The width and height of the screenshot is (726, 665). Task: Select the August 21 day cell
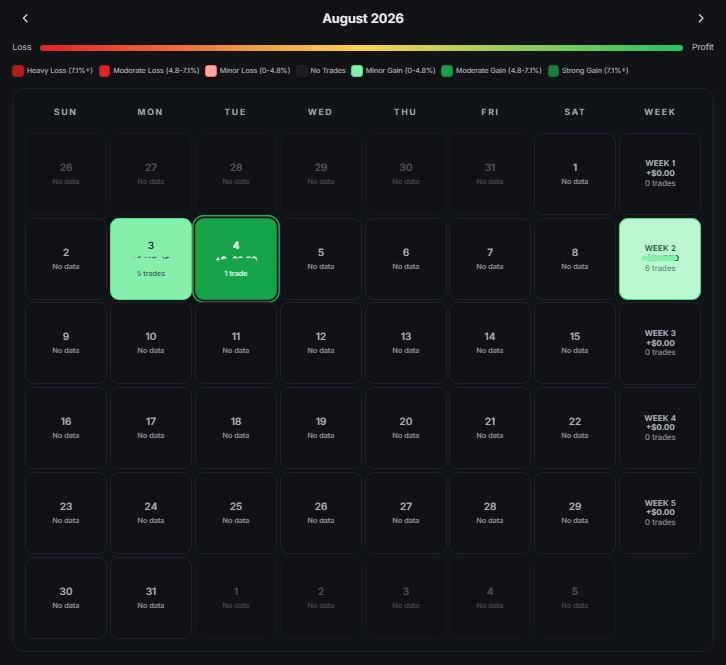pyautogui.click(x=490, y=428)
